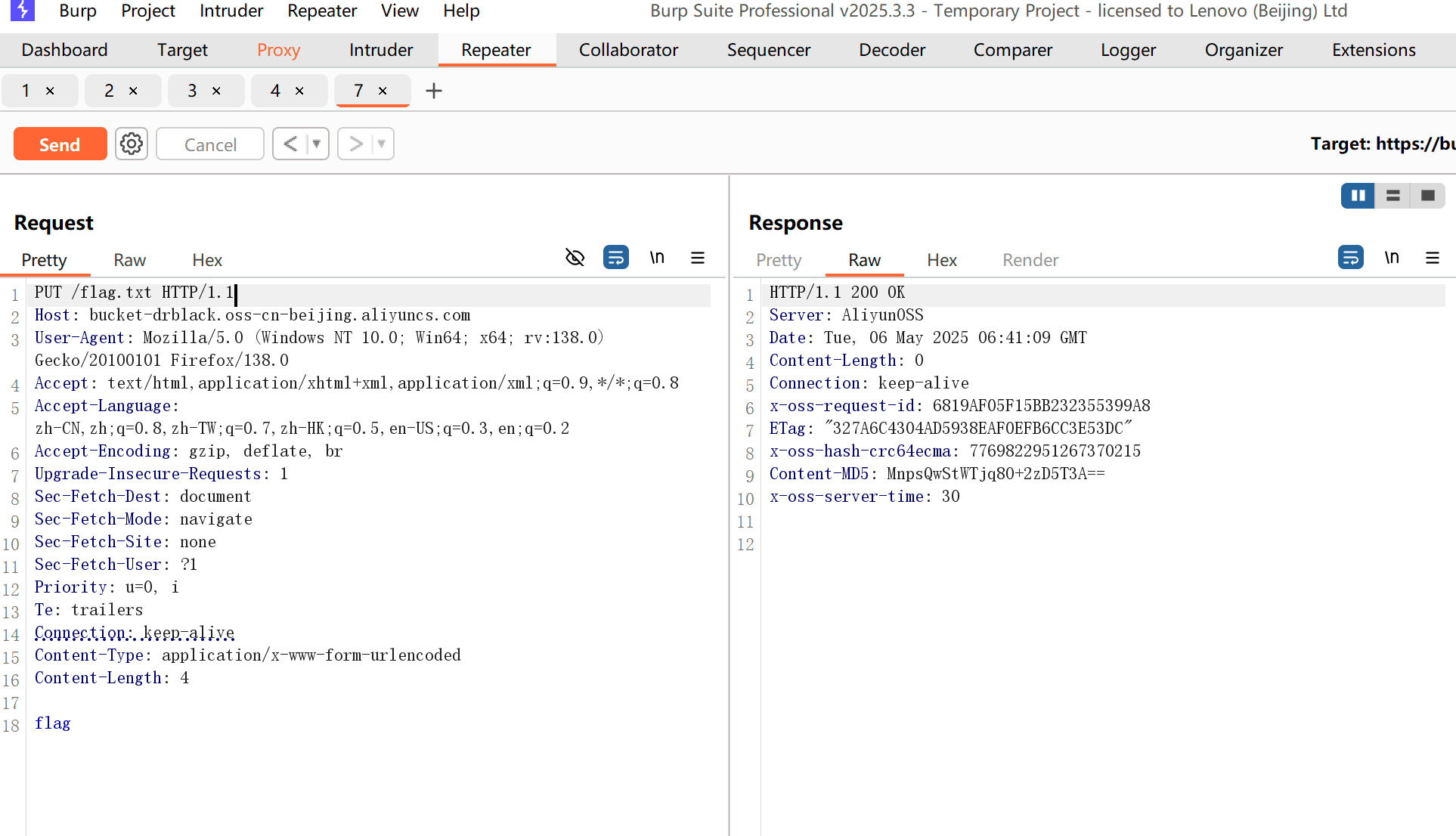Toggle show newlines \n in Response panel
The image size is (1456, 836).
[x=1392, y=258]
